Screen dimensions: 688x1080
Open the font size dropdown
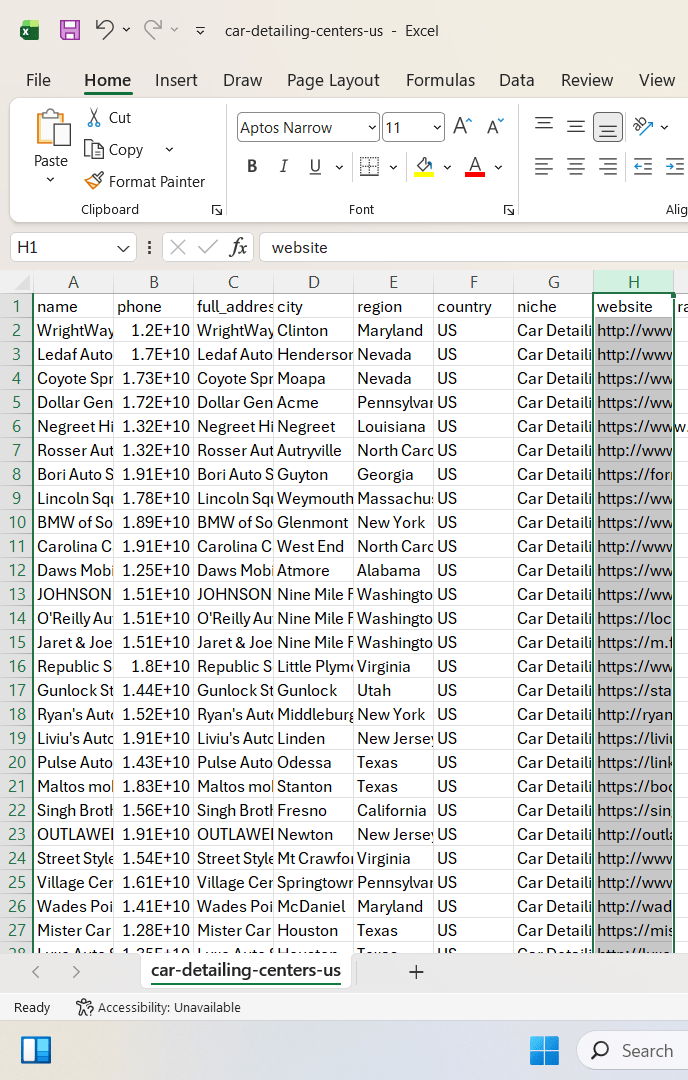pos(437,127)
